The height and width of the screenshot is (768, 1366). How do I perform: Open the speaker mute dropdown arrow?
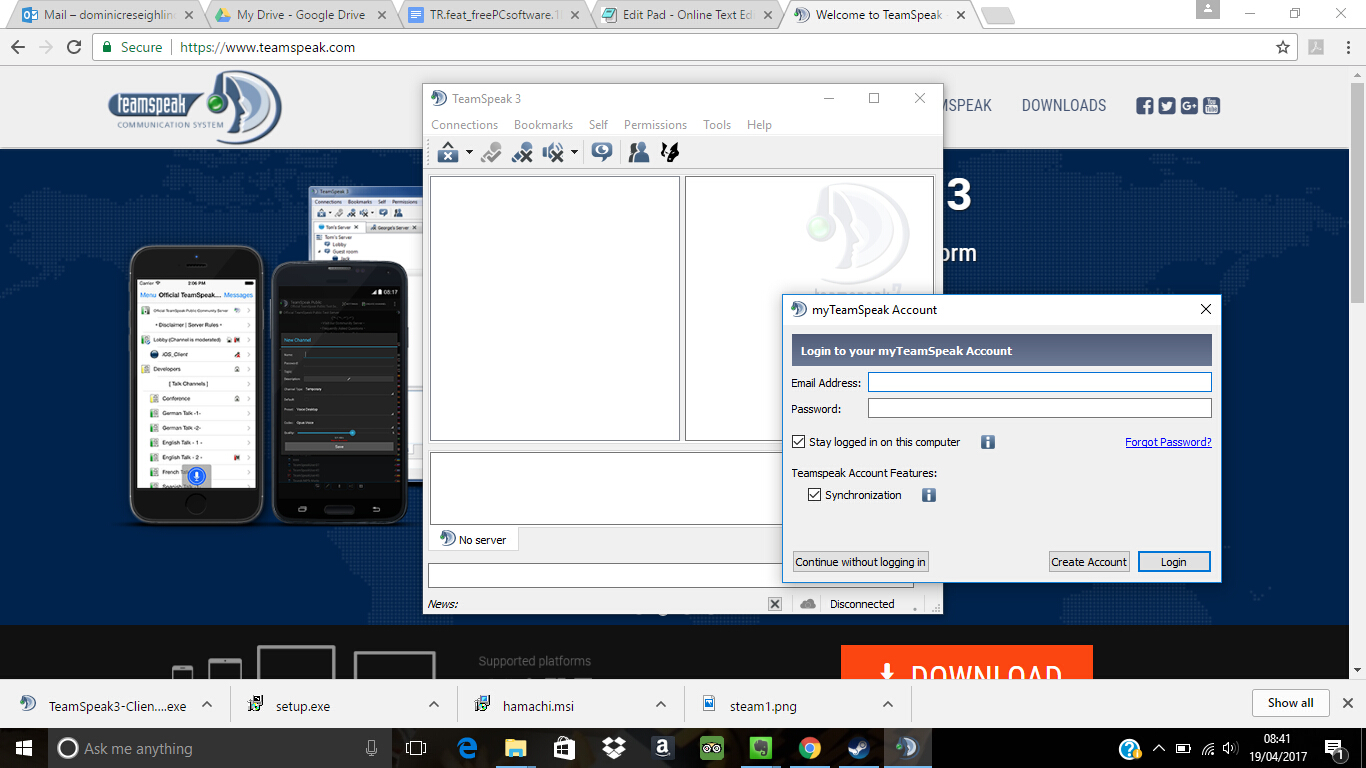point(574,152)
